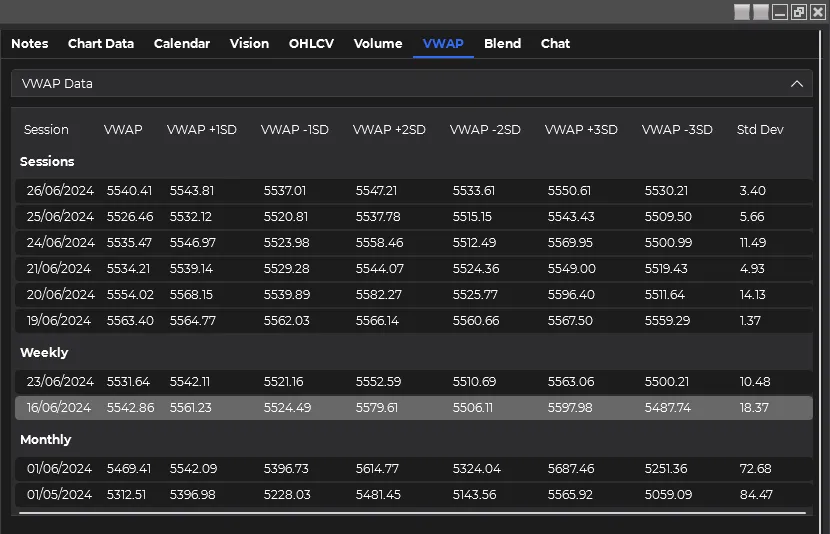
Task: Click the restore window icon
Action: point(799,12)
